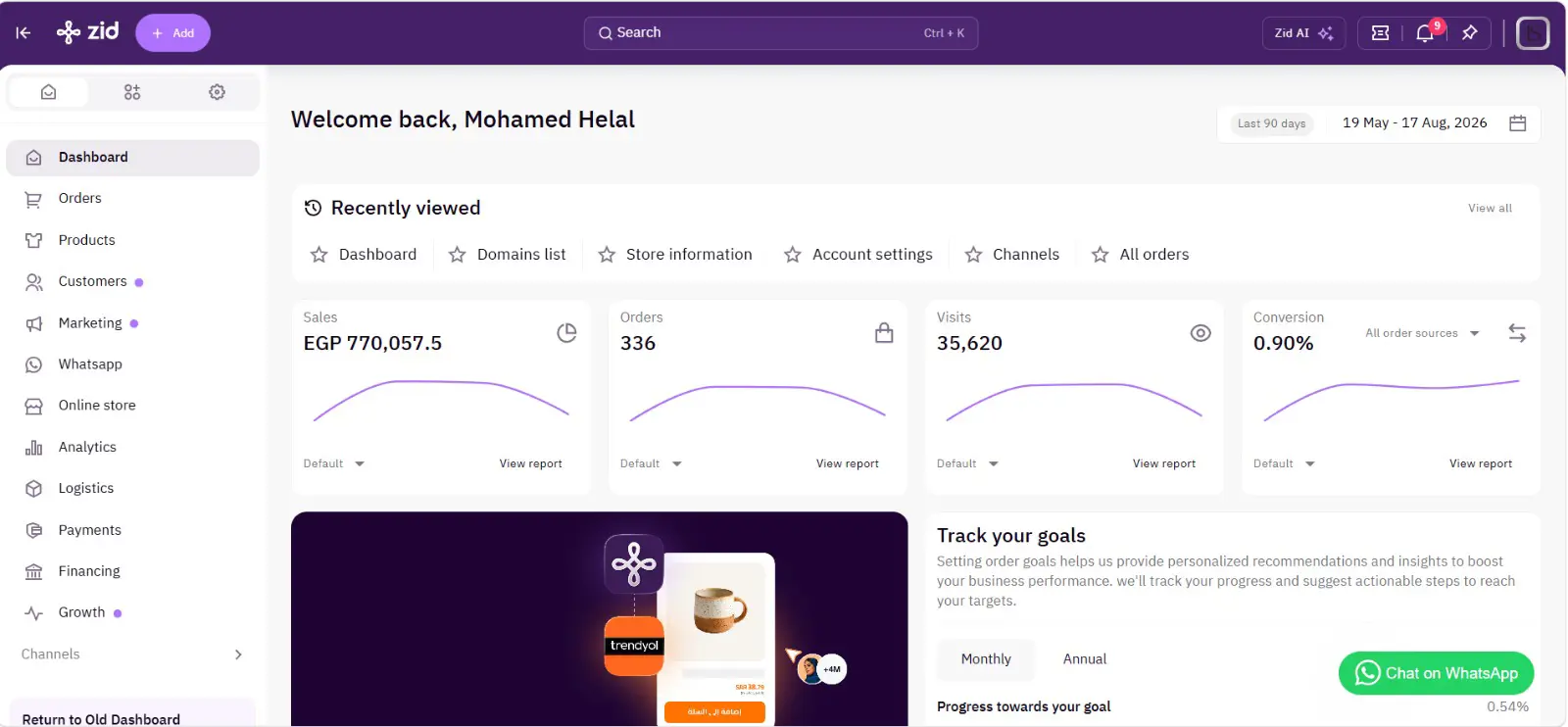
Task: Open the All order sources dropdown
Action: point(1422,333)
